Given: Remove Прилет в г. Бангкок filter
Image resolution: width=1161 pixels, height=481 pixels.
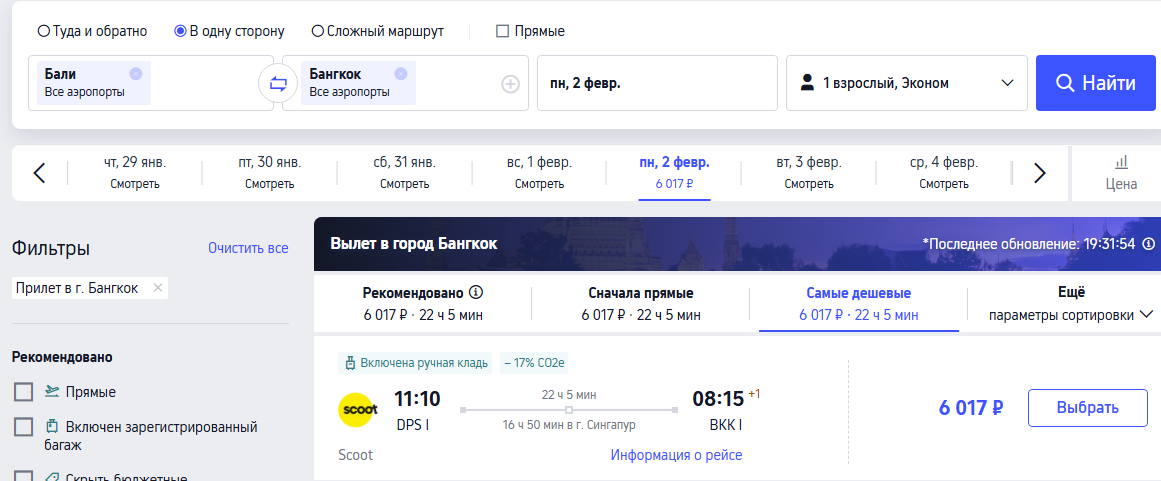Looking at the screenshot, I should click(x=158, y=288).
